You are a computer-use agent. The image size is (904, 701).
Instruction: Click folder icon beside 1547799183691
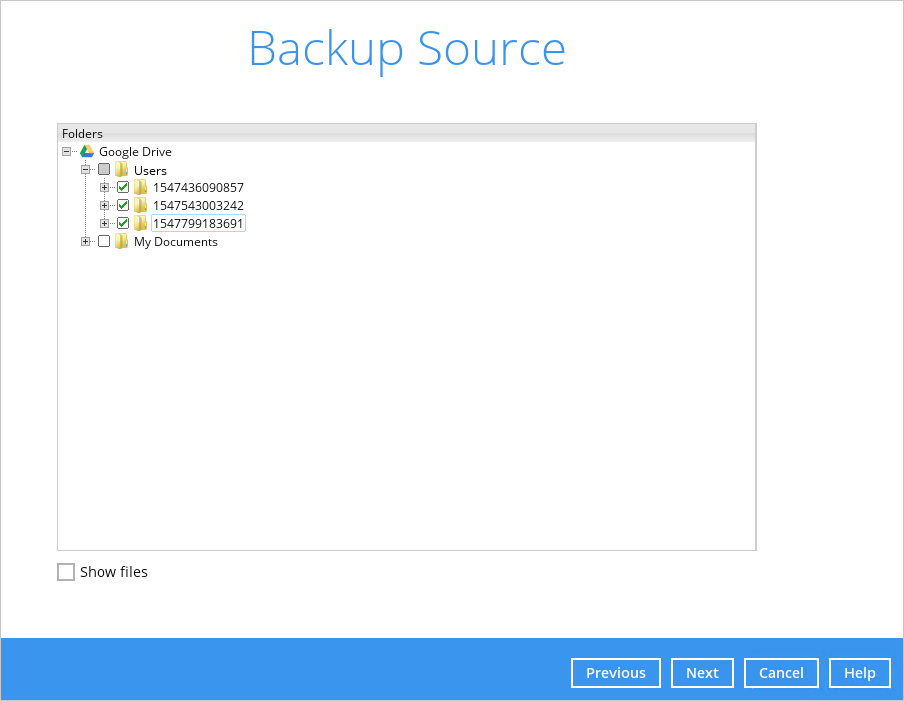140,223
